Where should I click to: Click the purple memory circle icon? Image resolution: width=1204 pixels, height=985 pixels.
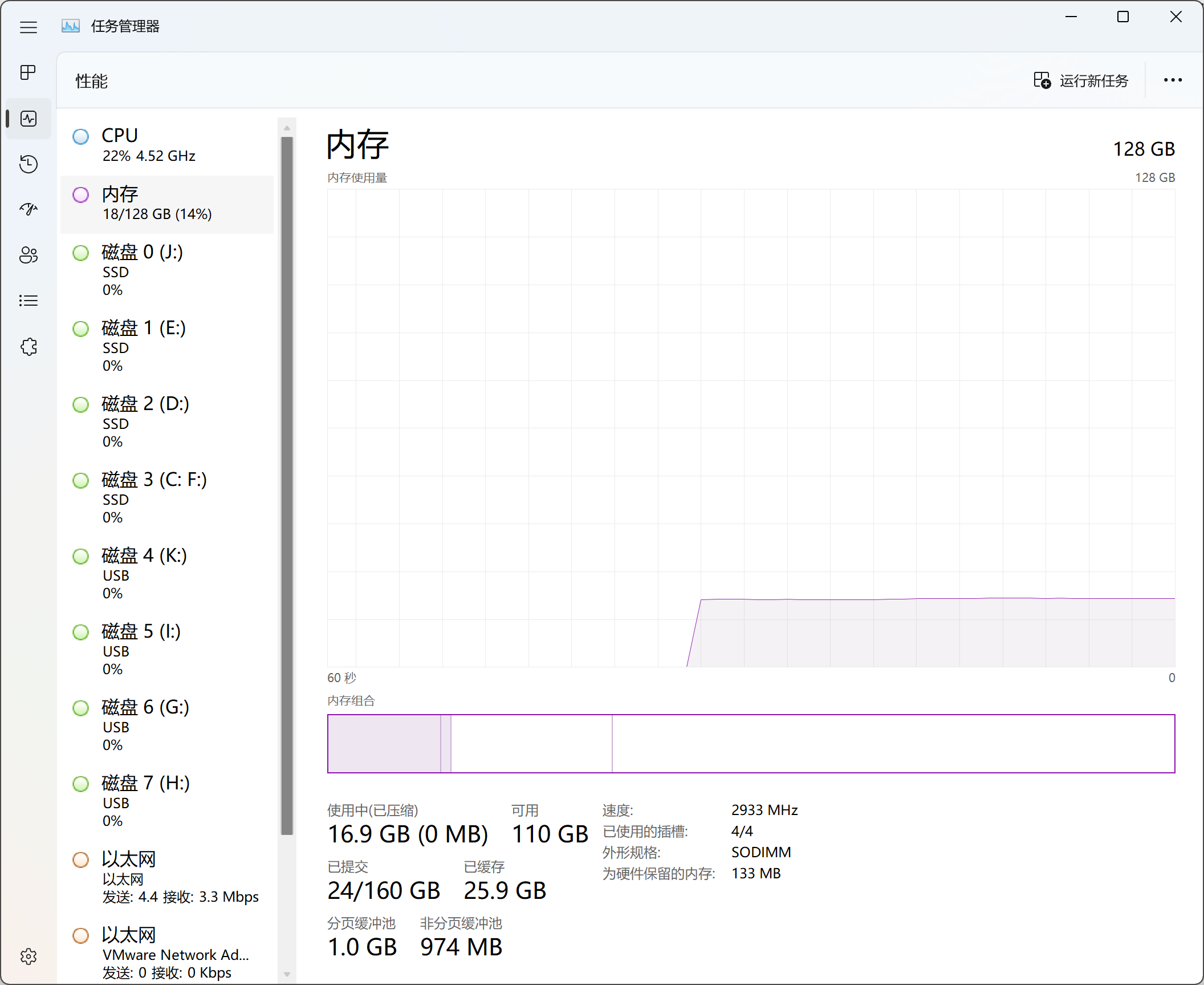(81, 195)
